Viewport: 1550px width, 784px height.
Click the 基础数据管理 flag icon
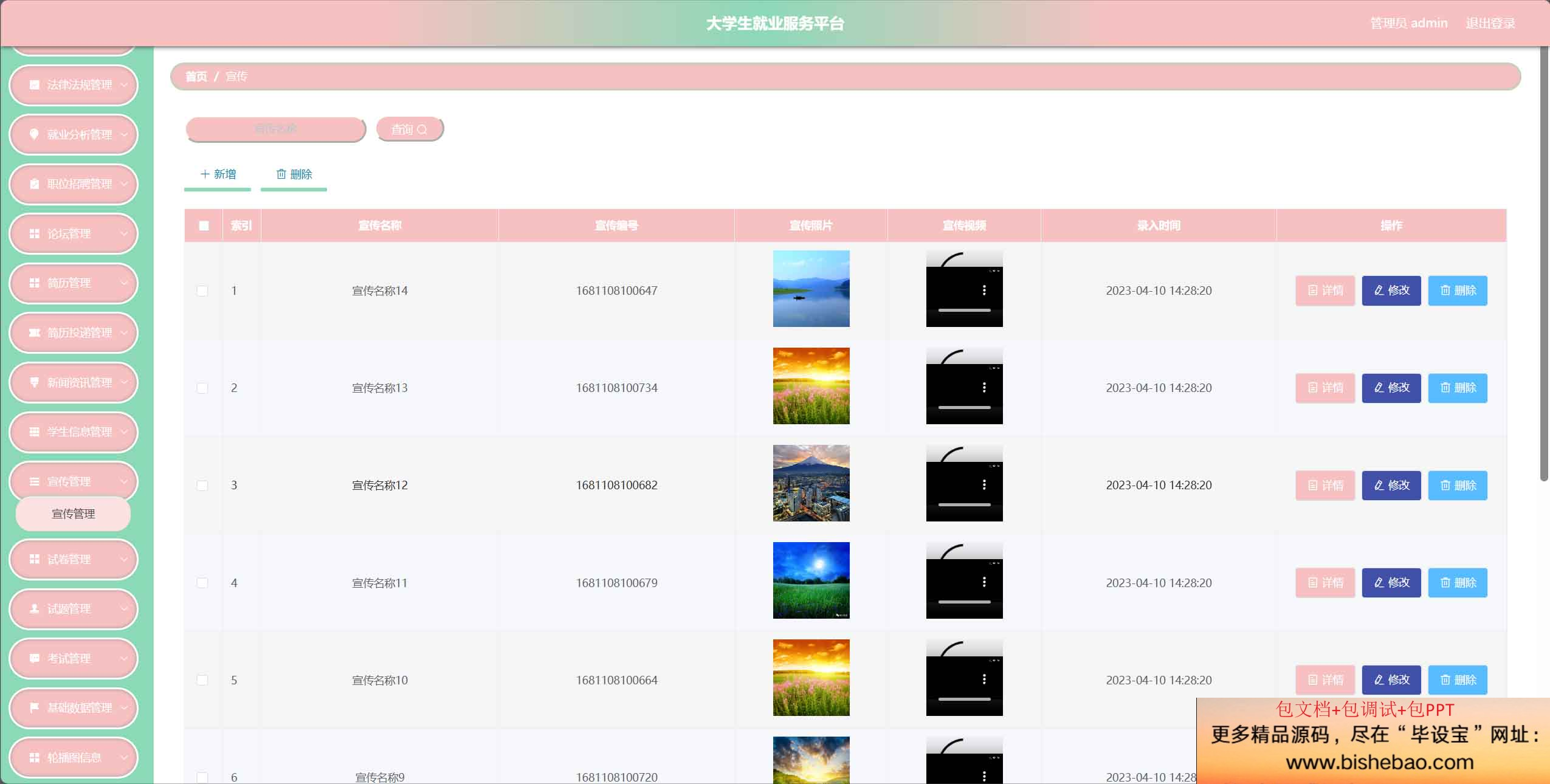pos(35,708)
